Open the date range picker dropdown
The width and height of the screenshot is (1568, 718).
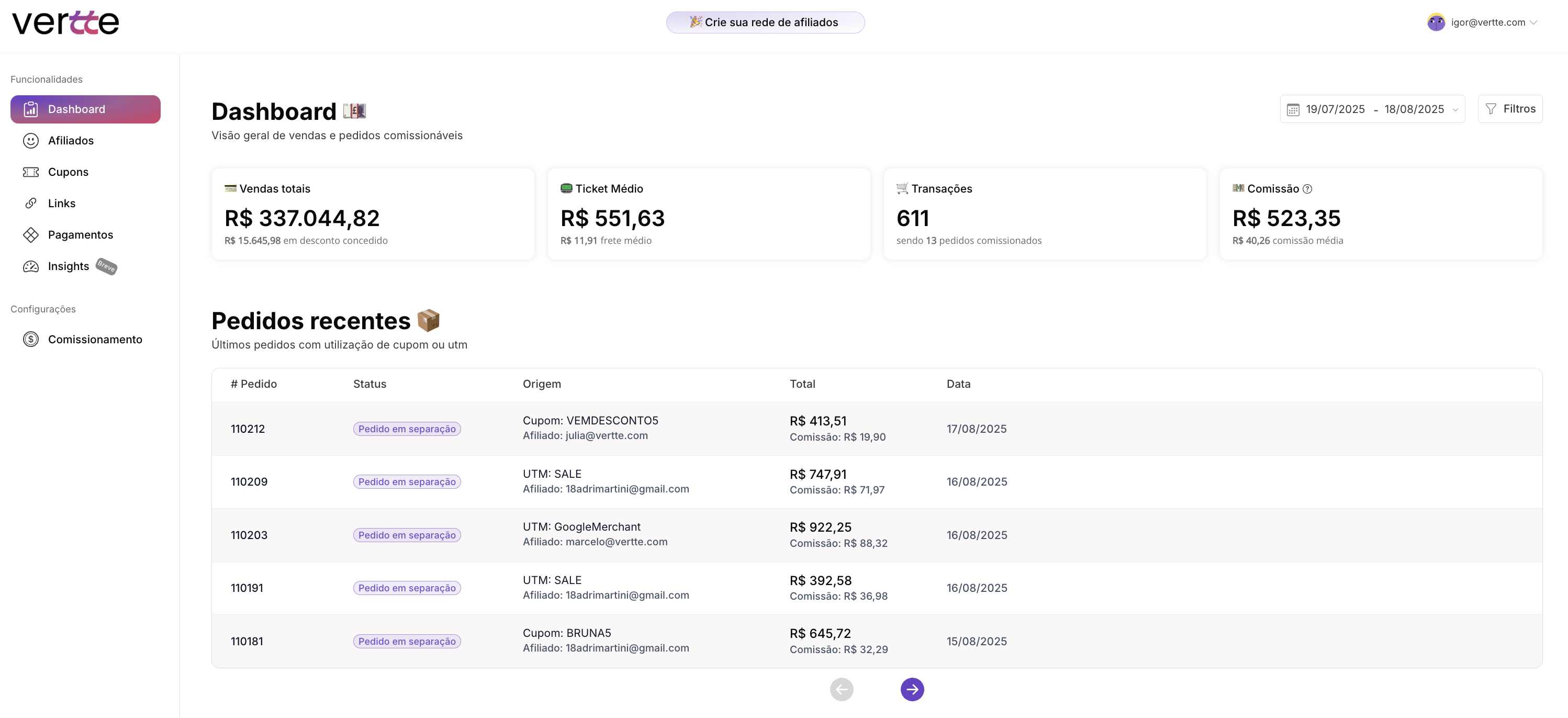[x=1455, y=109]
